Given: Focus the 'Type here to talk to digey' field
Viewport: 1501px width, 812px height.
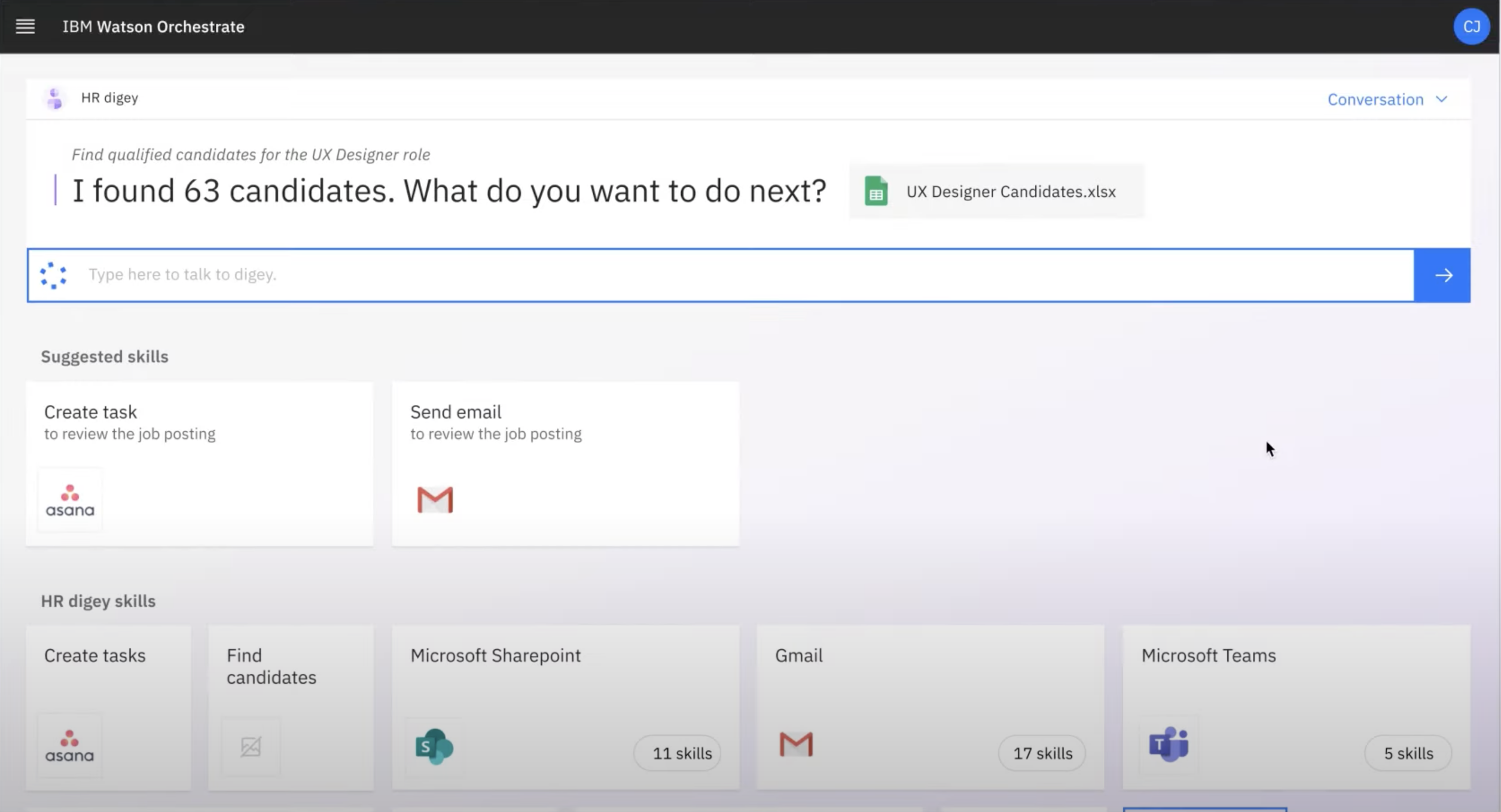Looking at the screenshot, I should pos(721,275).
